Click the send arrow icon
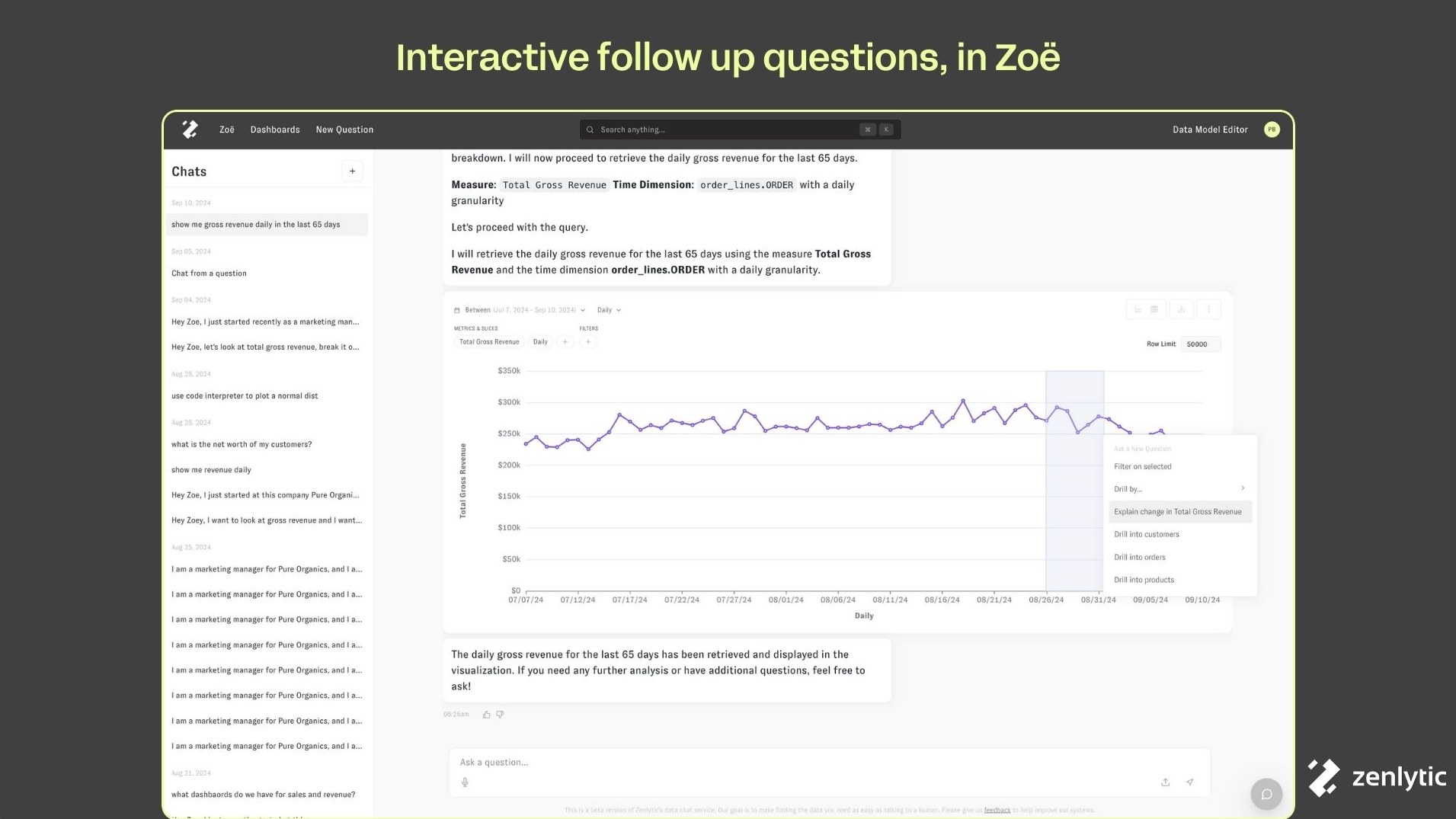 (1190, 782)
